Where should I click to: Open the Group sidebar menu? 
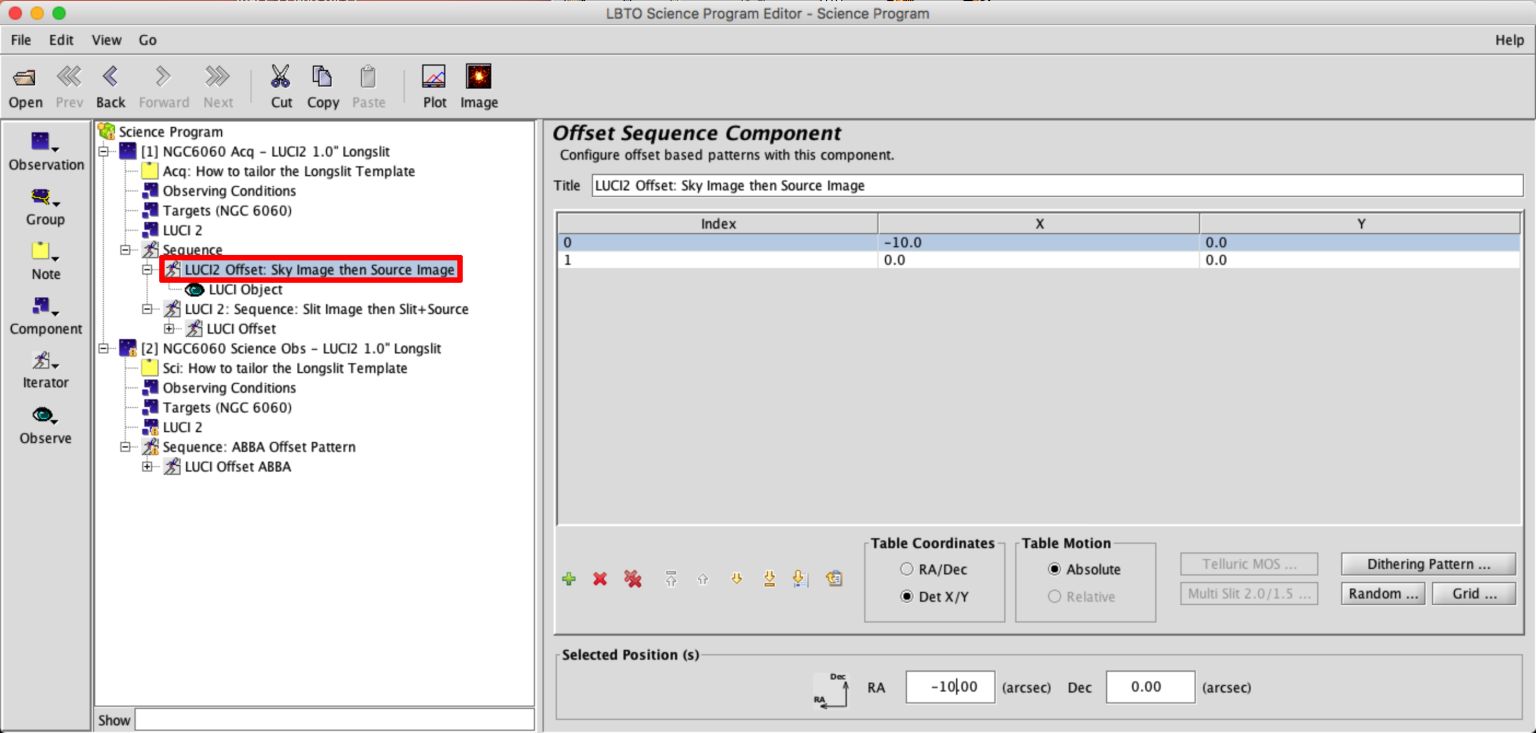pyautogui.click(x=46, y=207)
